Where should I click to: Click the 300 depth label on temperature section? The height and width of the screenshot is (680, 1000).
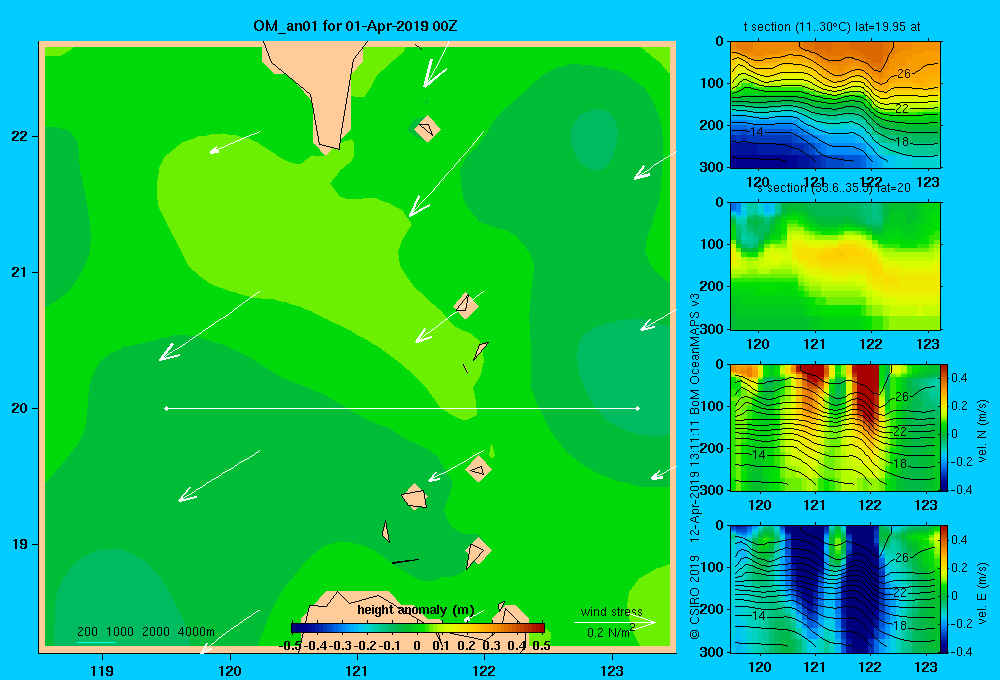712,166
